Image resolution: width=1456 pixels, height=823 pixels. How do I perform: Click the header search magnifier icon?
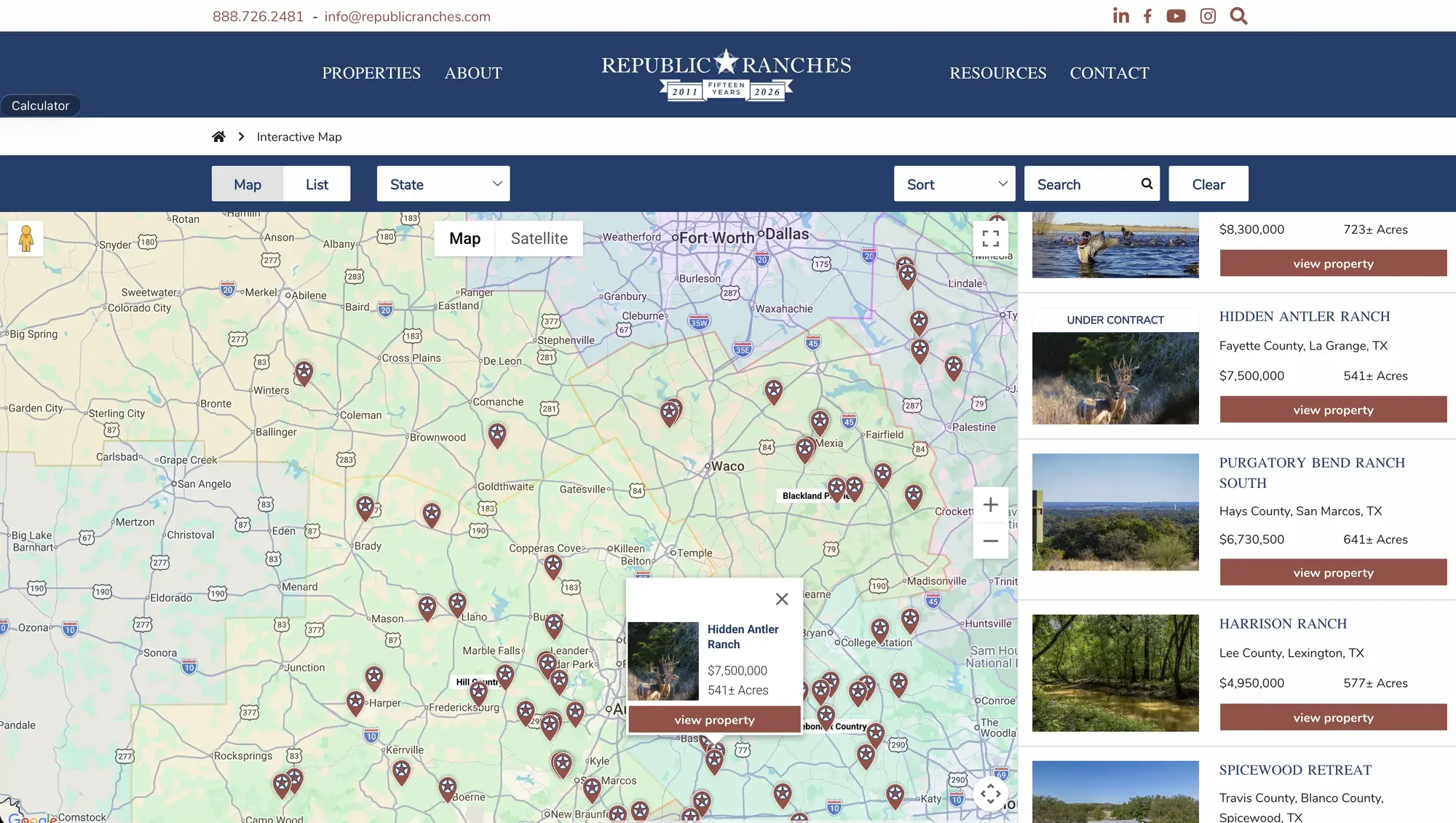[x=1238, y=16]
